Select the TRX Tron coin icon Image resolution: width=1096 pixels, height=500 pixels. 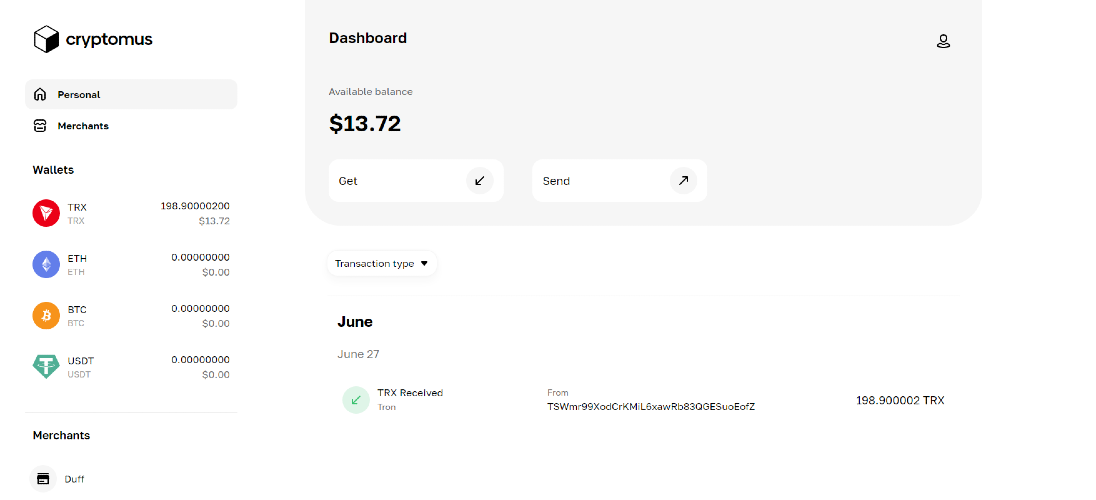46,213
